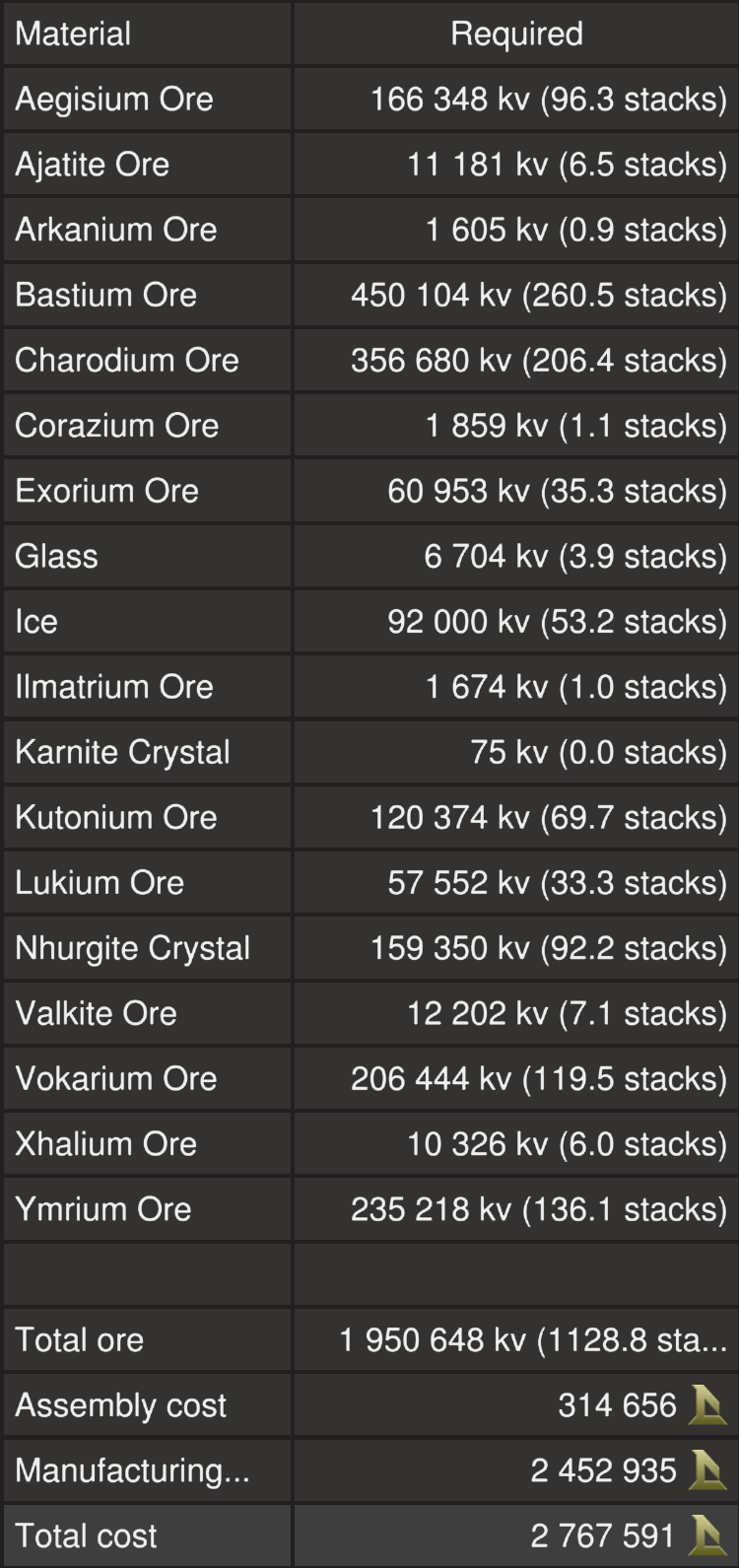Select the Aegisium Ore row
Viewport: 739px width, 1568px height.
114,100
